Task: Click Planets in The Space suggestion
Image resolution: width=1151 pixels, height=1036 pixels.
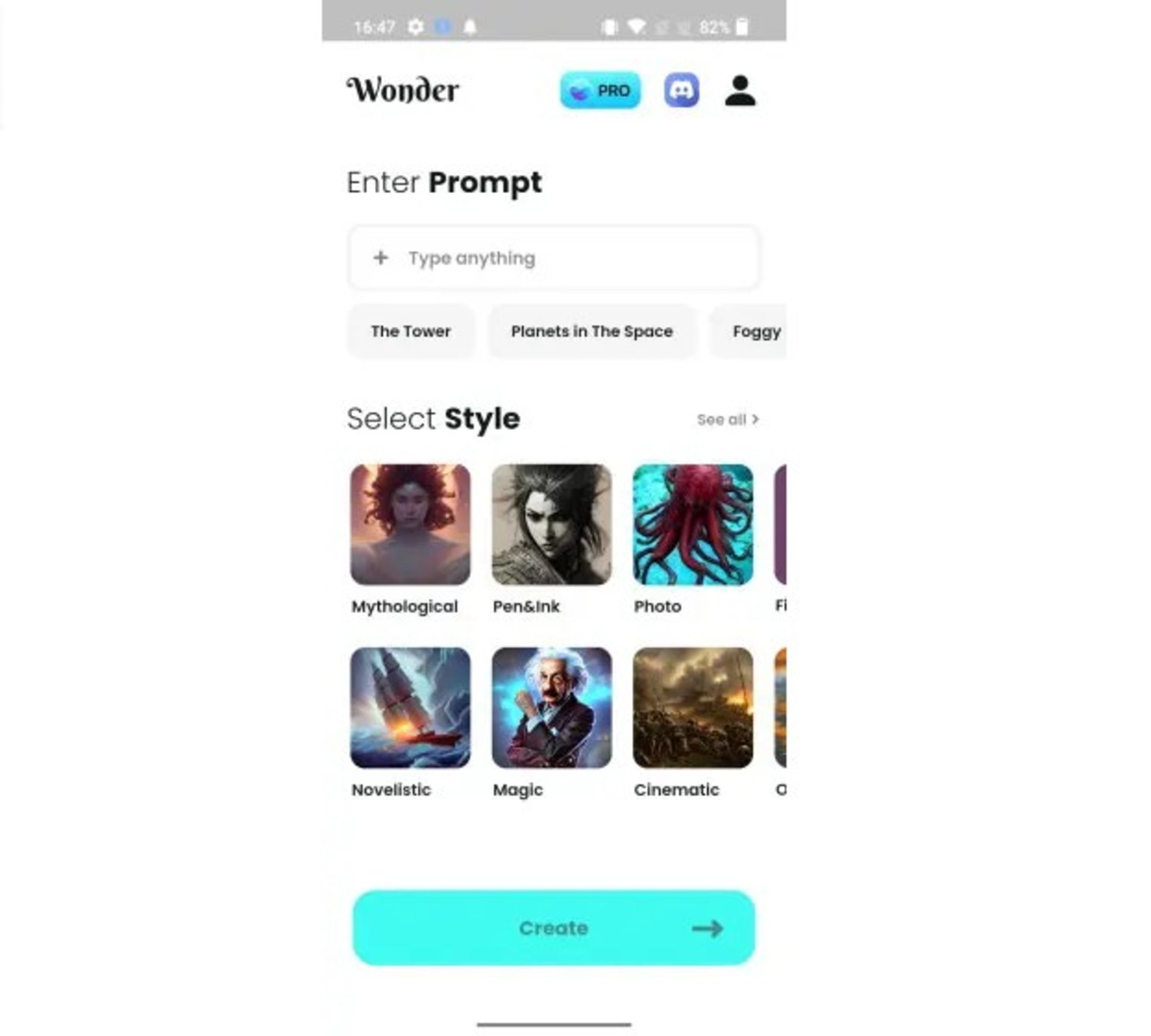Action: 591,331
